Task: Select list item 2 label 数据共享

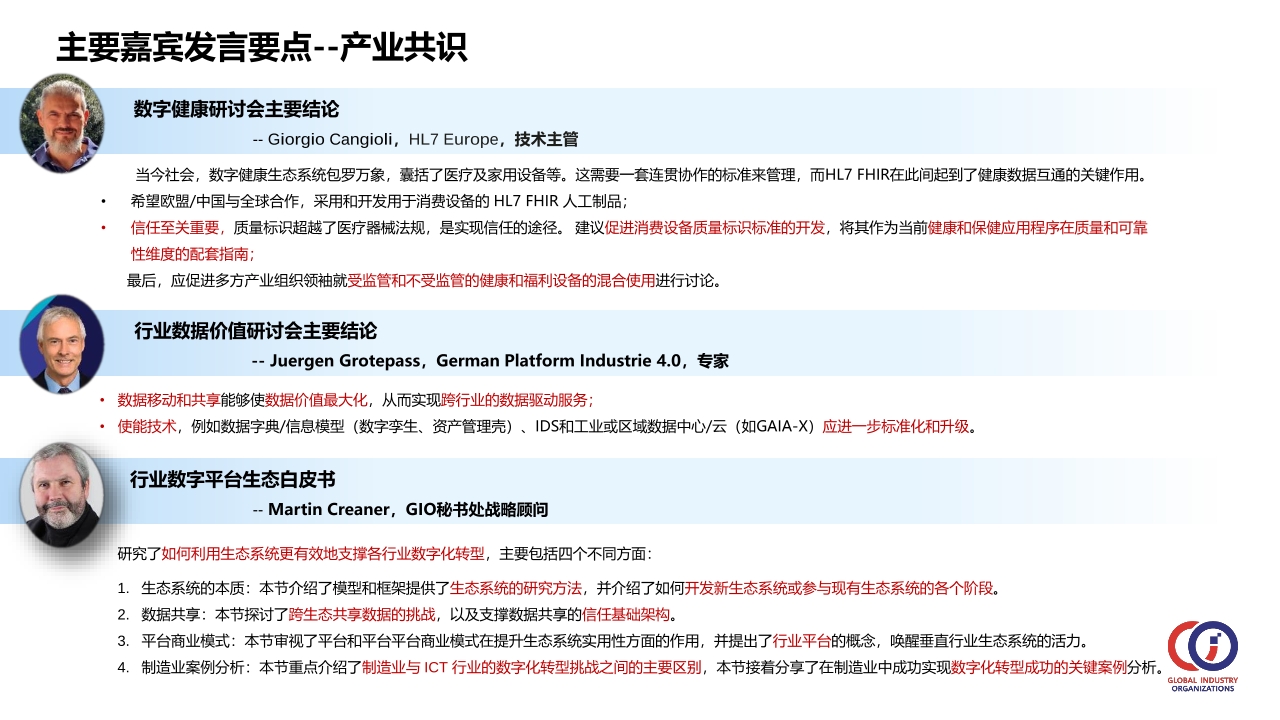Action: pyautogui.click(x=171, y=614)
